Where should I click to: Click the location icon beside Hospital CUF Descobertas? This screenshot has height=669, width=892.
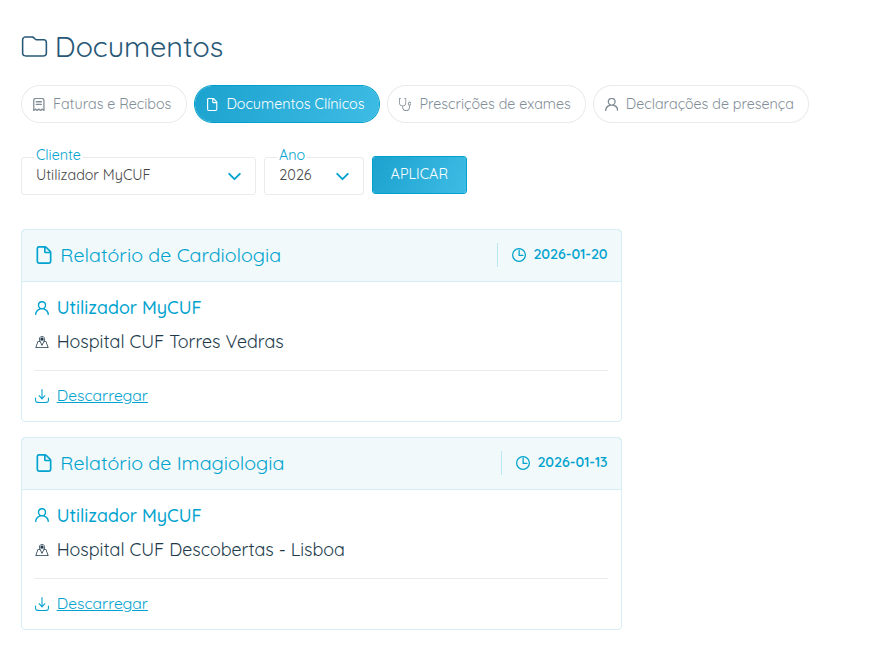[42, 551]
